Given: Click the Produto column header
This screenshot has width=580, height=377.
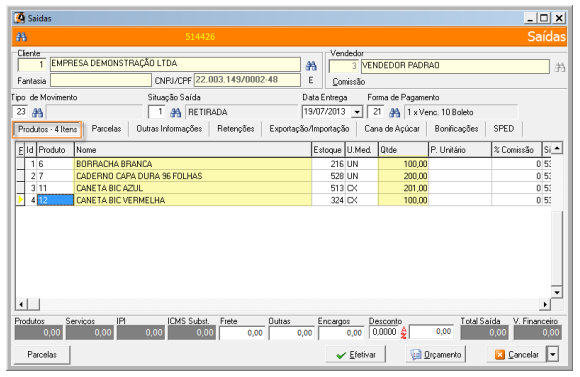Looking at the screenshot, I should [x=55, y=150].
